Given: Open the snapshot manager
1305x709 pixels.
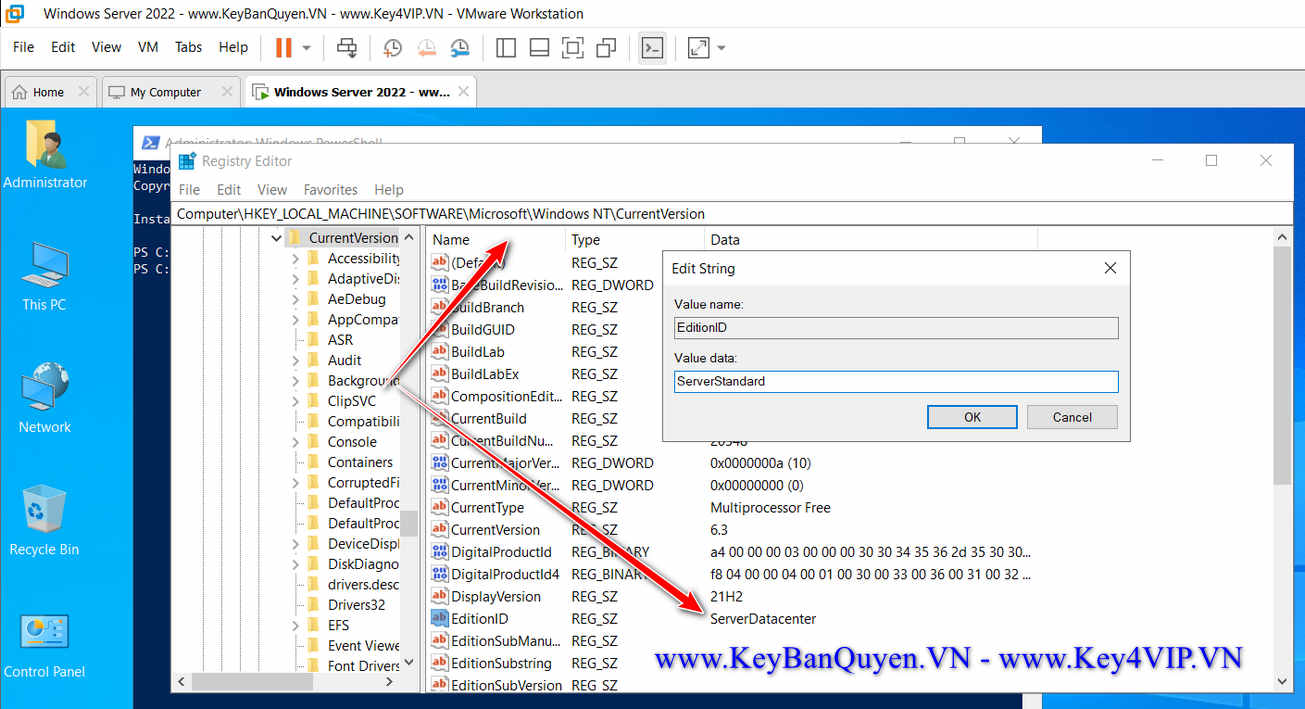Looking at the screenshot, I should [x=460, y=47].
